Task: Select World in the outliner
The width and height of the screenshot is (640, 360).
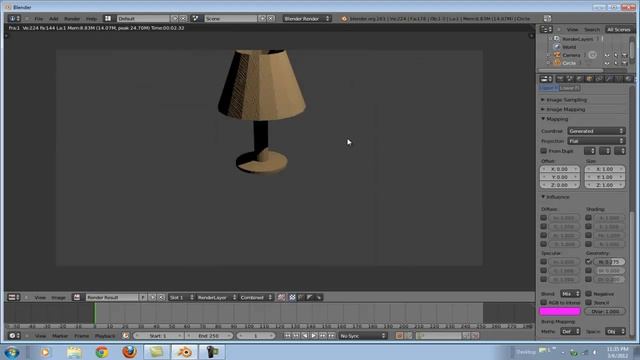Action: [x=569, y=47]
